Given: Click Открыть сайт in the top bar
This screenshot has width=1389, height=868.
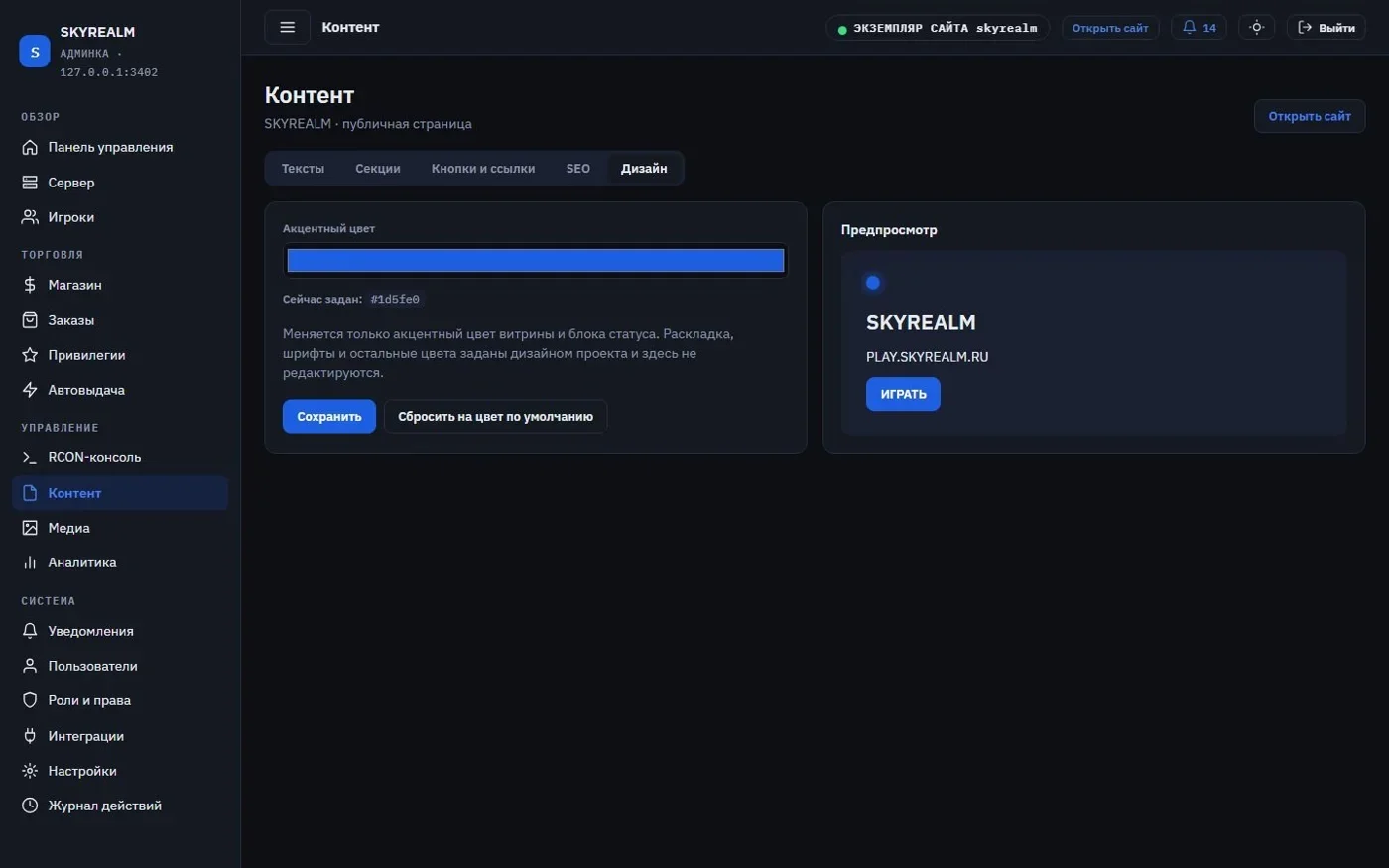Looking at the screenshot, I should click(x=1110, y=28).
